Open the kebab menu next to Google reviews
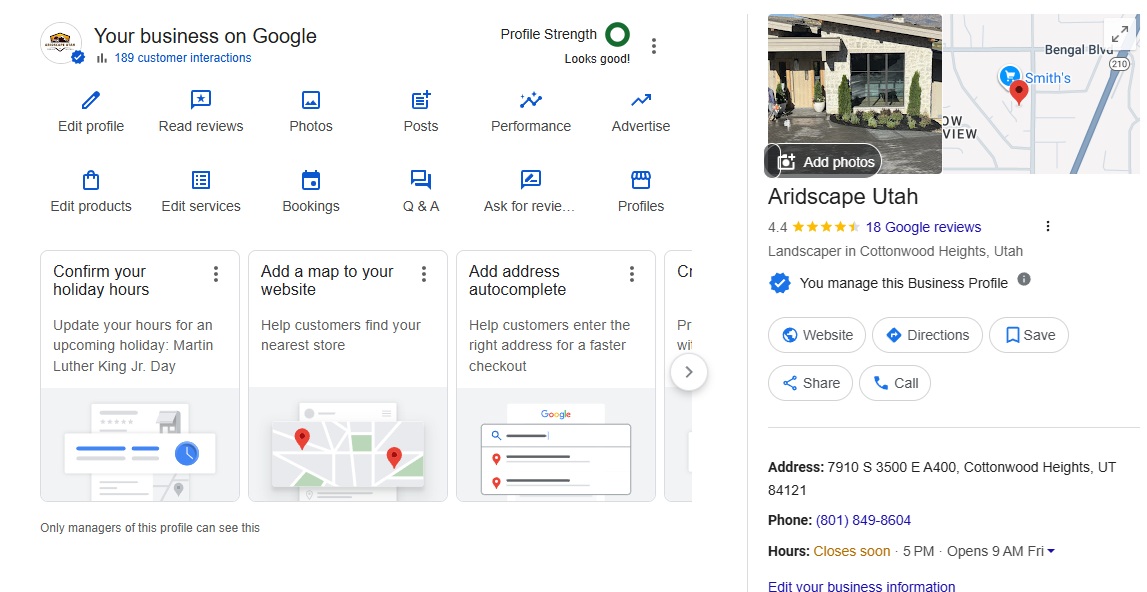The height and width of the screenshot is (592, 1147). 1047,226
